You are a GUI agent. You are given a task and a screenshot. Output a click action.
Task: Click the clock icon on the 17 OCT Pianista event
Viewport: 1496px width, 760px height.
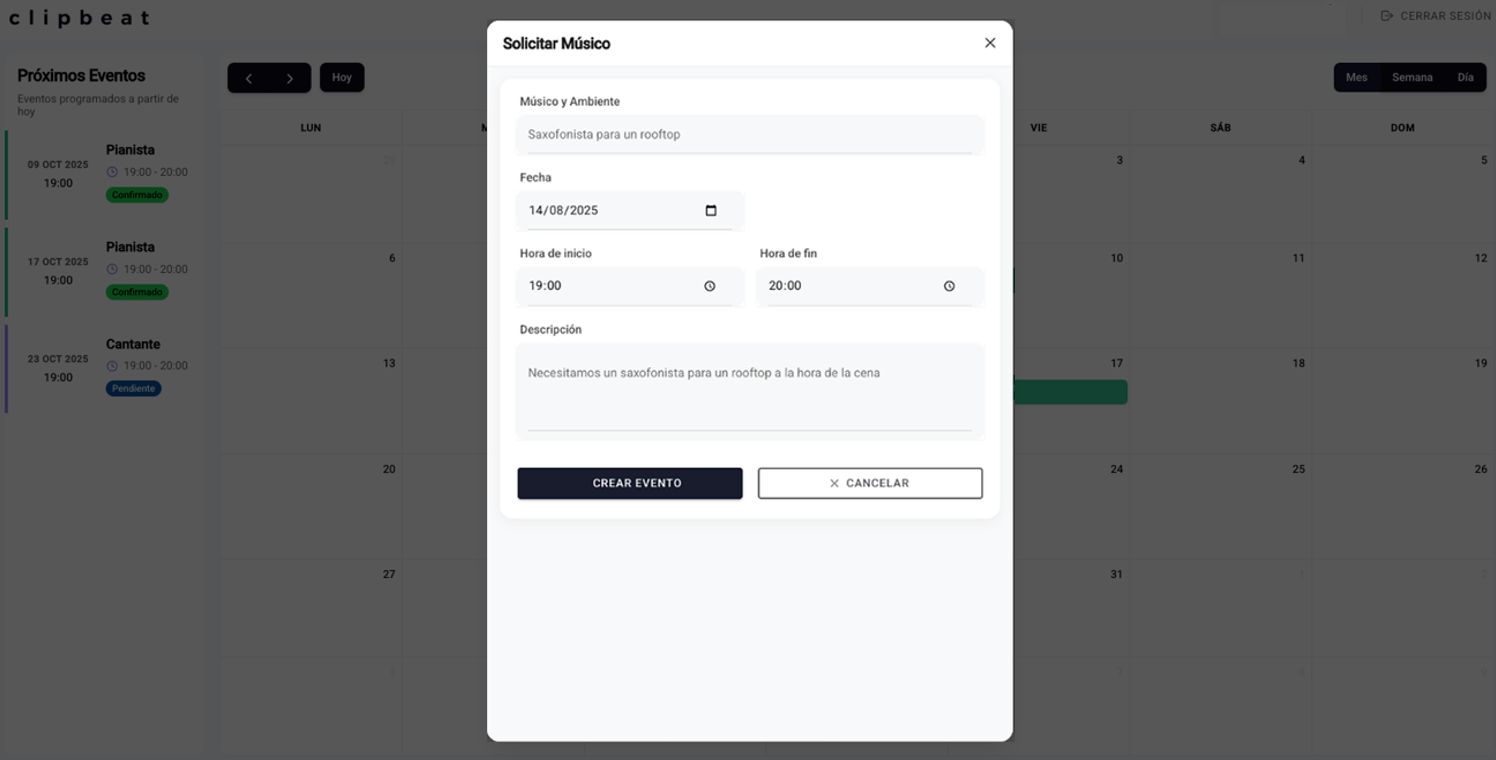tap(110, 269)
